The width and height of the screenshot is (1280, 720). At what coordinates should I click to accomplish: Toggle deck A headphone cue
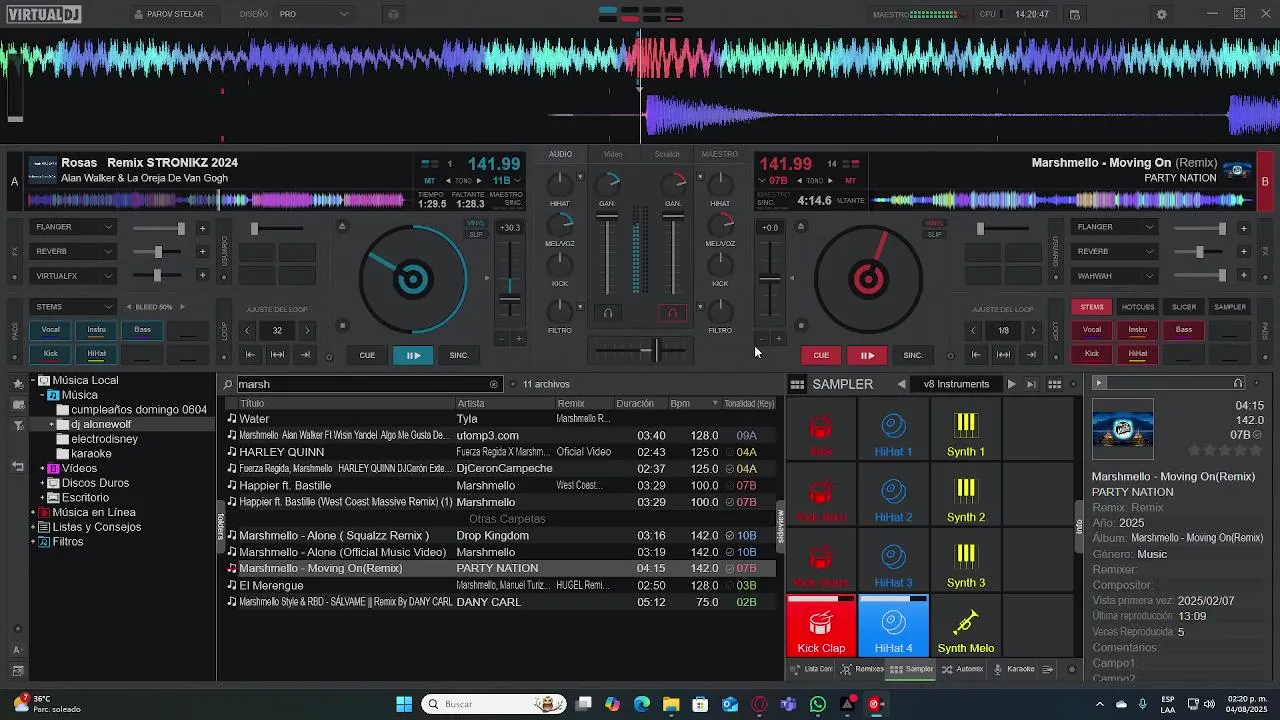[608, 313]
